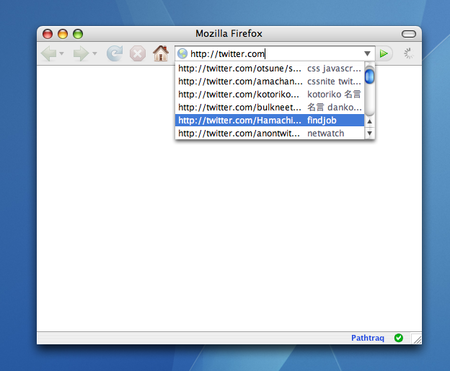Click the Back arrow button
Screen dimensions: 450x371
tap(49, 54)
